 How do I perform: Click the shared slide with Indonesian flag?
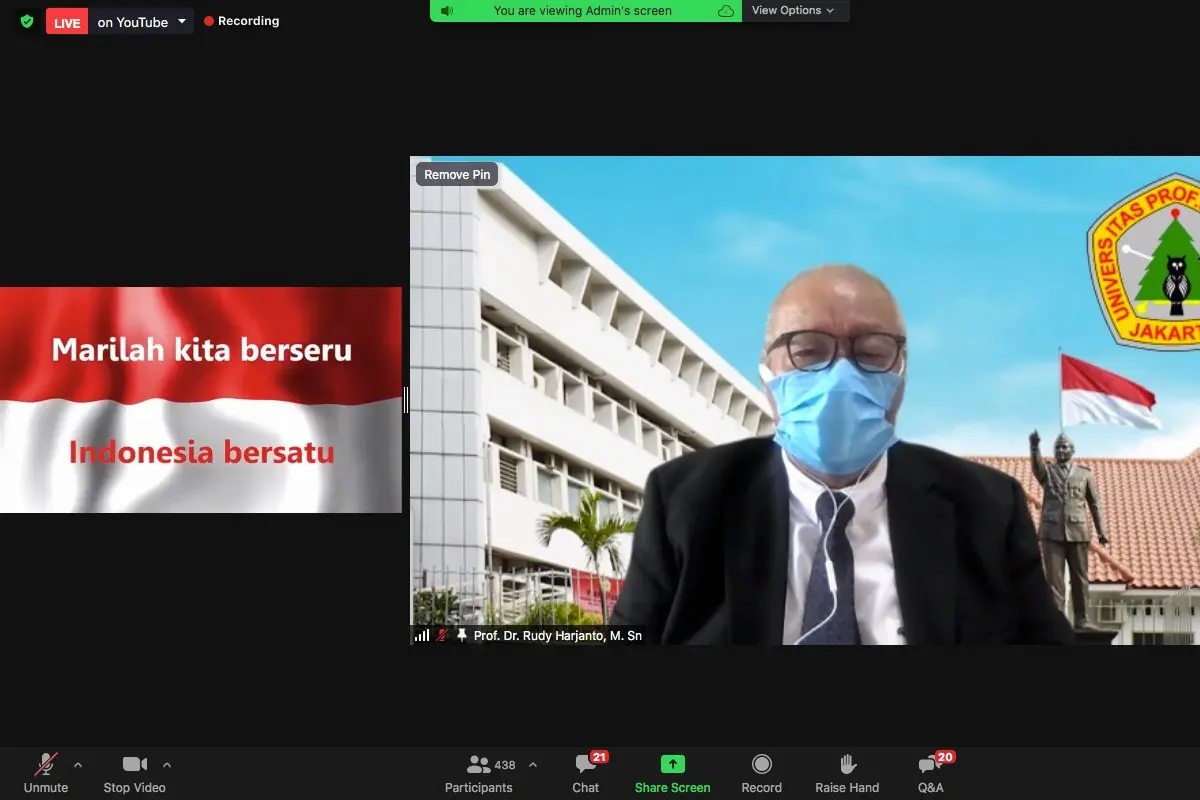[x=201, y=400]
